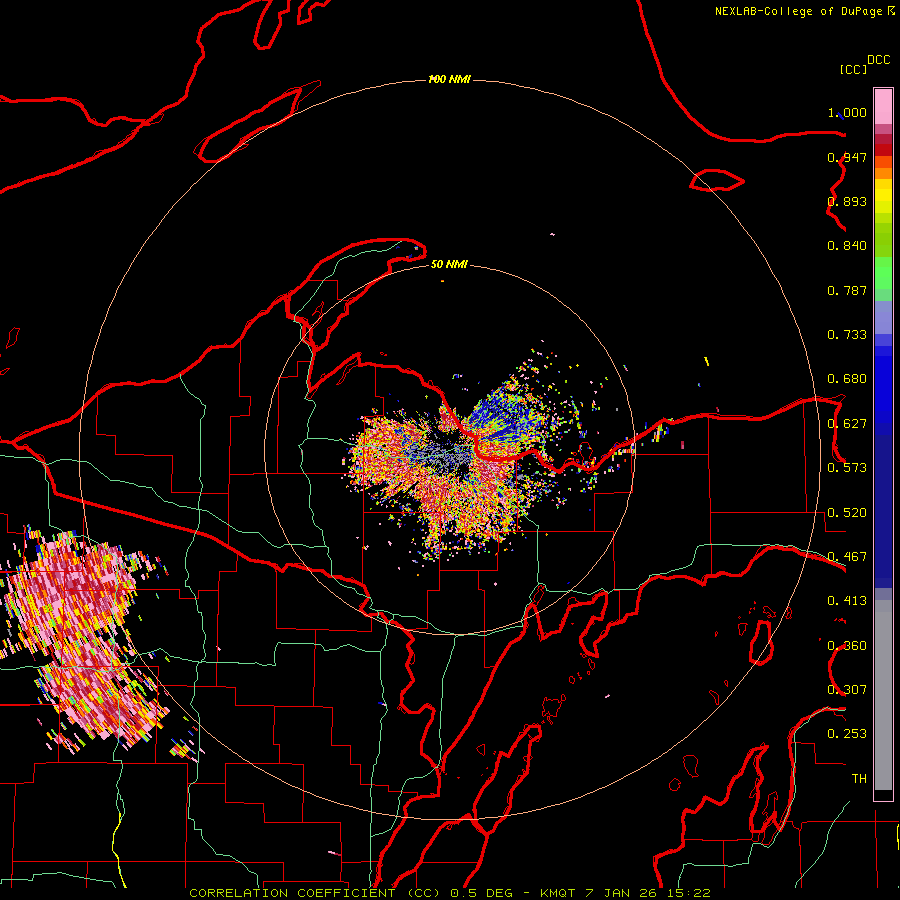
Task: Click the 50 NMI range ring label
Action: point(449,264)
